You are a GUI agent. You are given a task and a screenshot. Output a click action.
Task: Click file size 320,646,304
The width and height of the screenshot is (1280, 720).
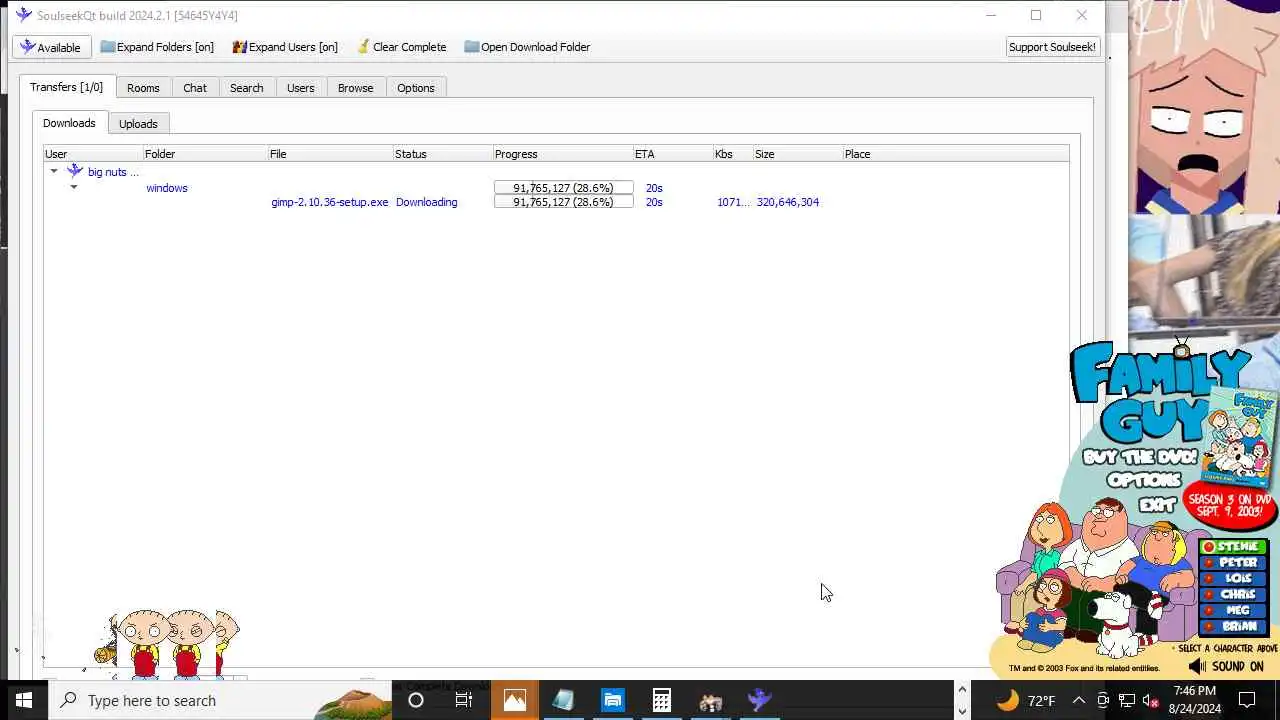coord(787,202)
